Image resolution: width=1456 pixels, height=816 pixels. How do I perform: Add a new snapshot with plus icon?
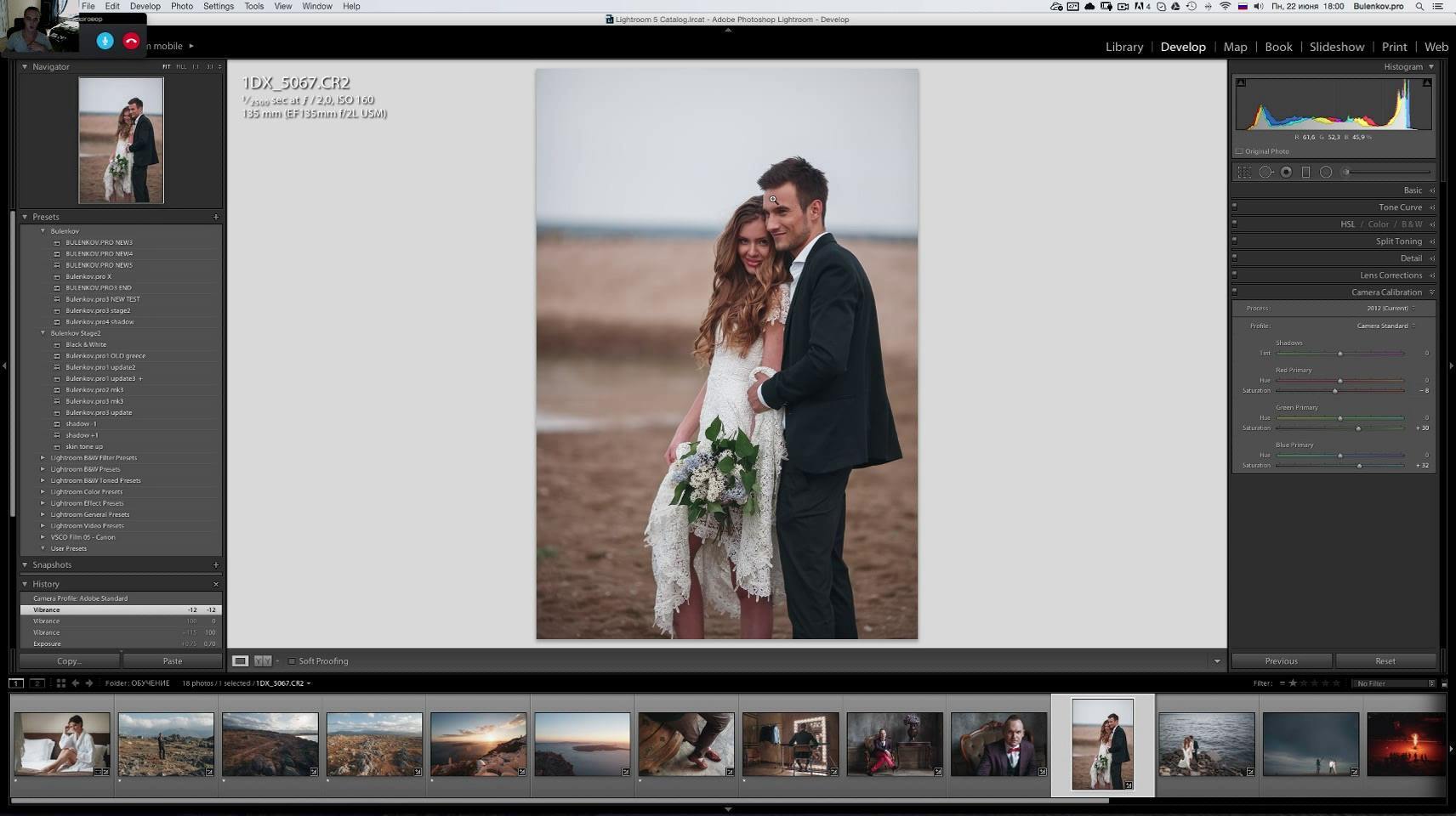(216, 564)
